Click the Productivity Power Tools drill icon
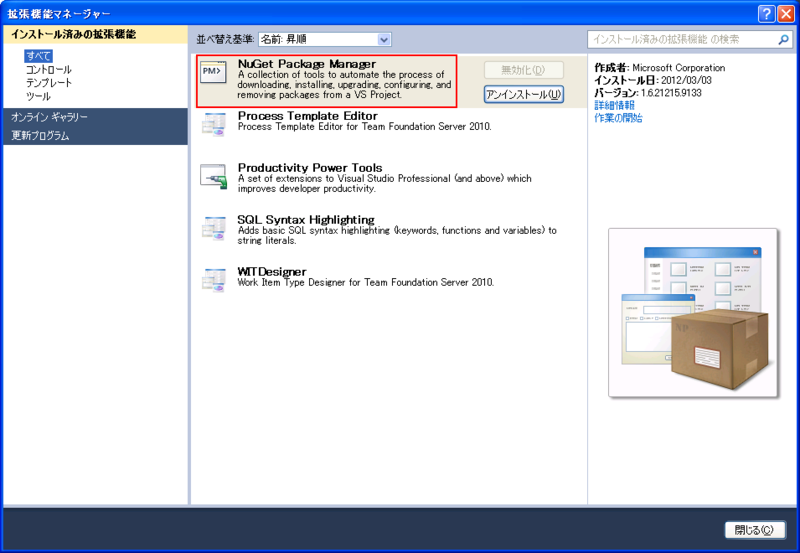Viewport: 800px width, 553px height. pos(213,177)
